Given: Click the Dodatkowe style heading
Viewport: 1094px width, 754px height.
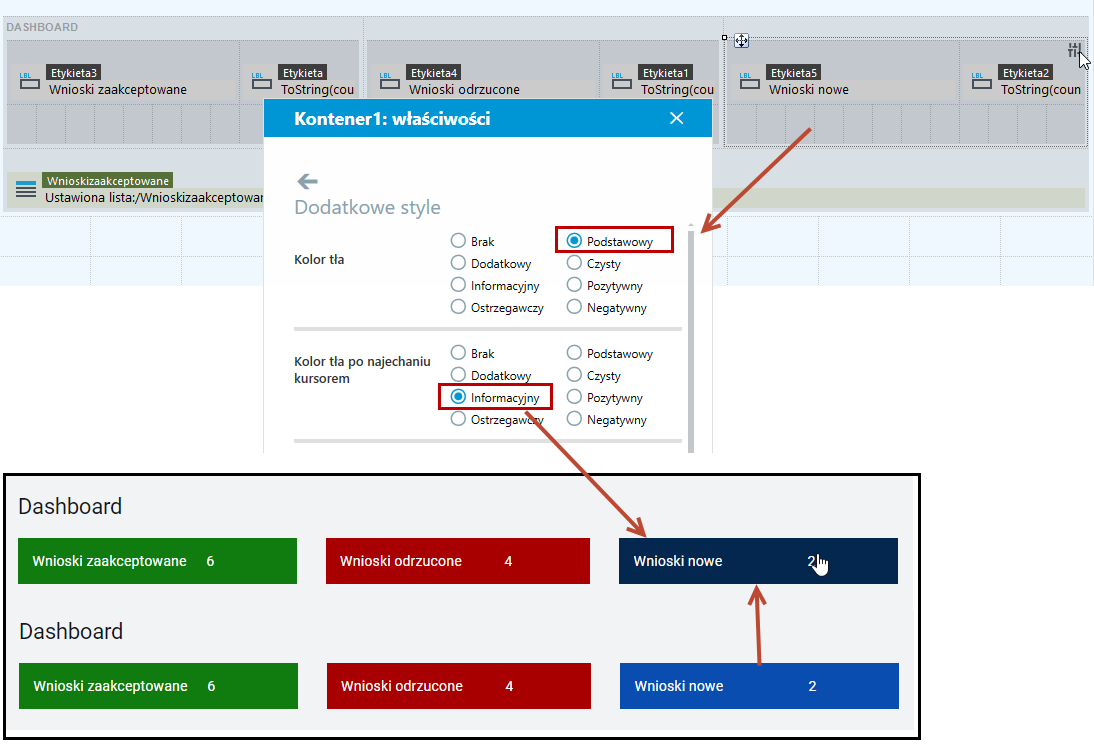Looking at the screenshot, I should pyautogui.click(x=367, y=207).
